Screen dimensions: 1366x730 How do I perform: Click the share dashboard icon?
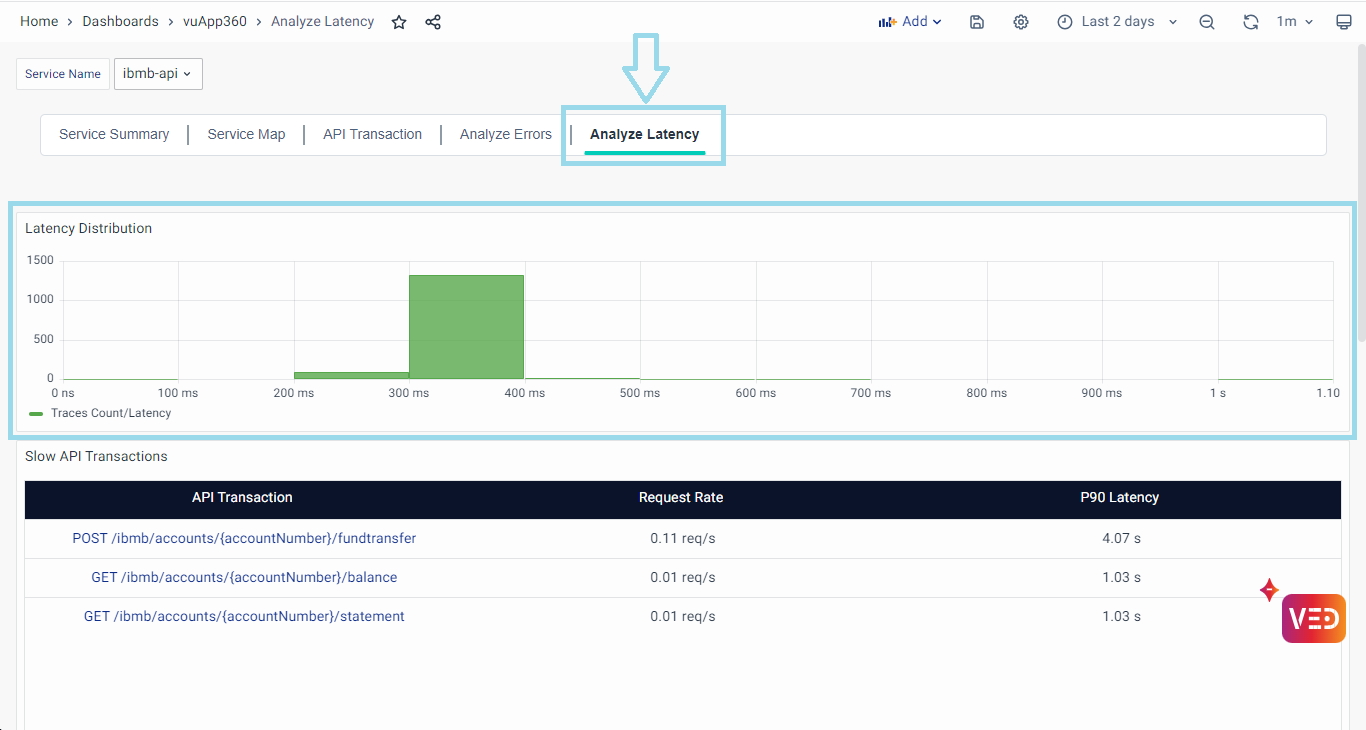[433, 22]
